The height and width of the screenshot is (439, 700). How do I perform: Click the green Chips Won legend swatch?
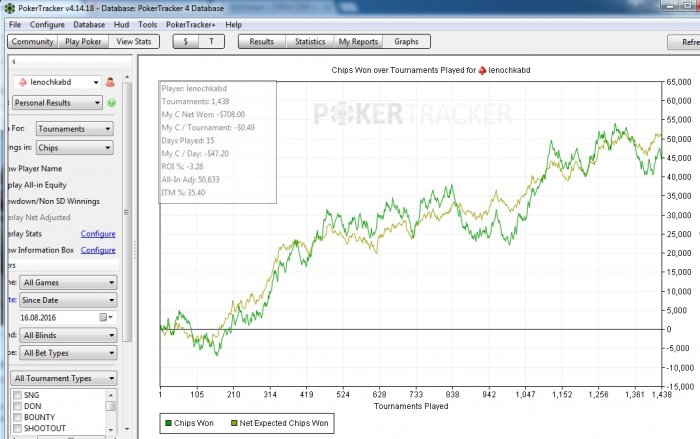pyautogui.click(x=168, y=424)
